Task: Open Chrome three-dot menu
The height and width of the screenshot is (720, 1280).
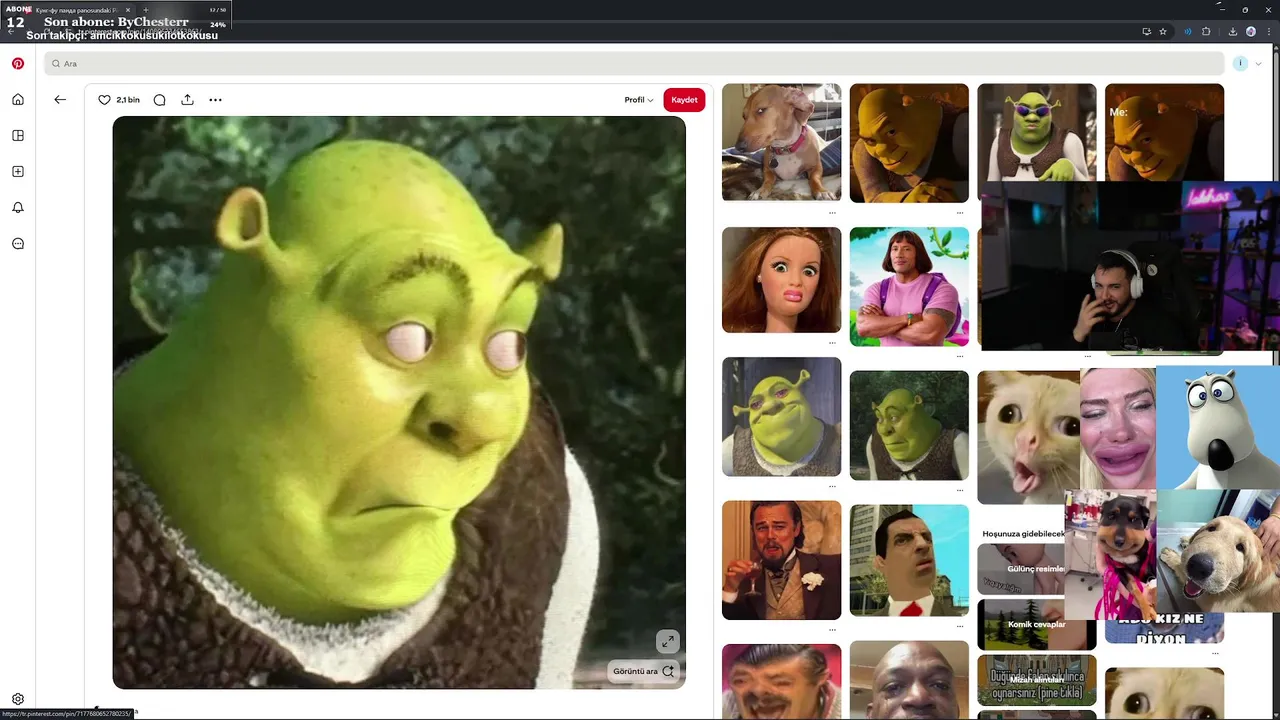Action: [1270, 31]
